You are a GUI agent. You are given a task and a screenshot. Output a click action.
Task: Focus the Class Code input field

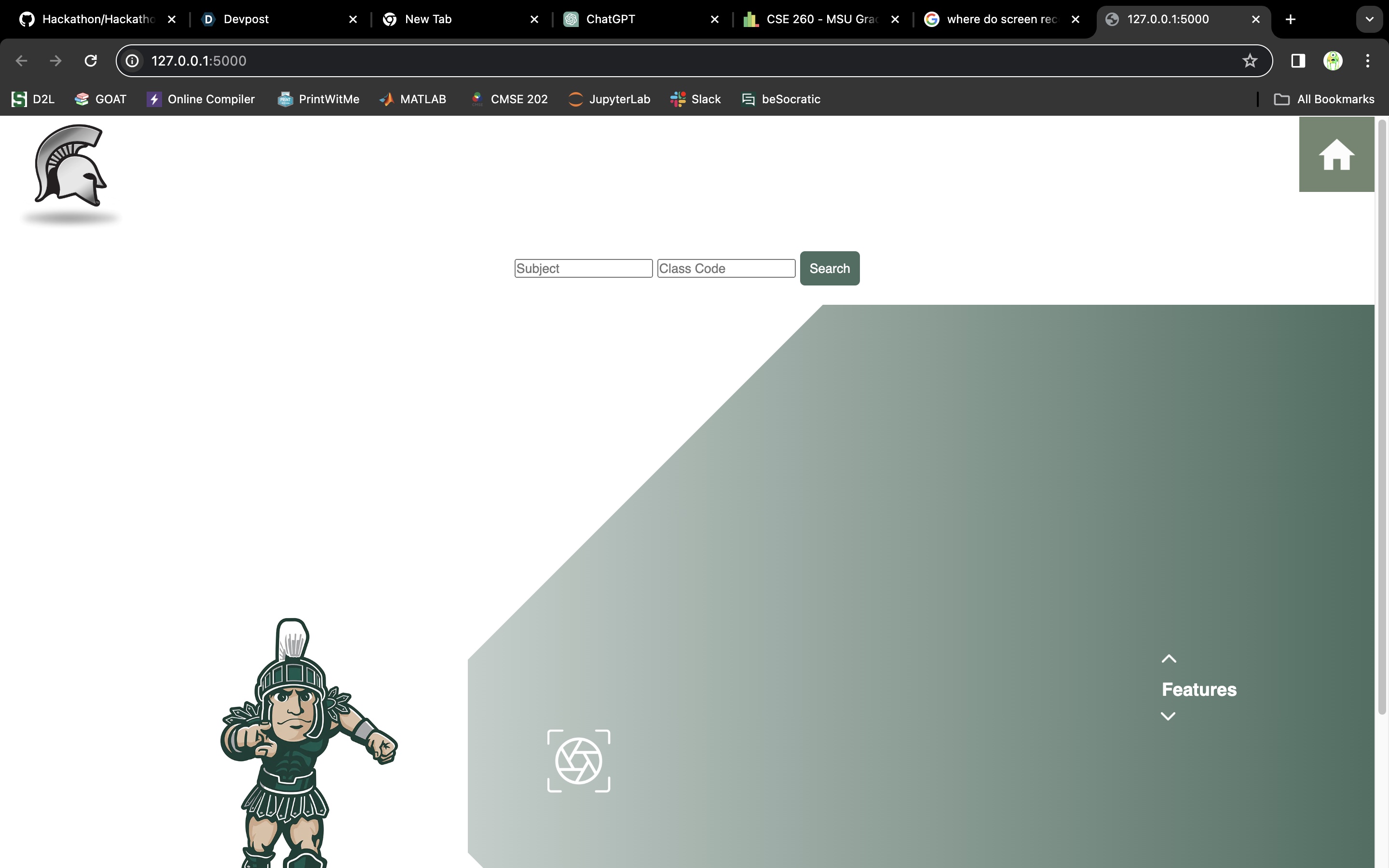click(x=726, y=268)
